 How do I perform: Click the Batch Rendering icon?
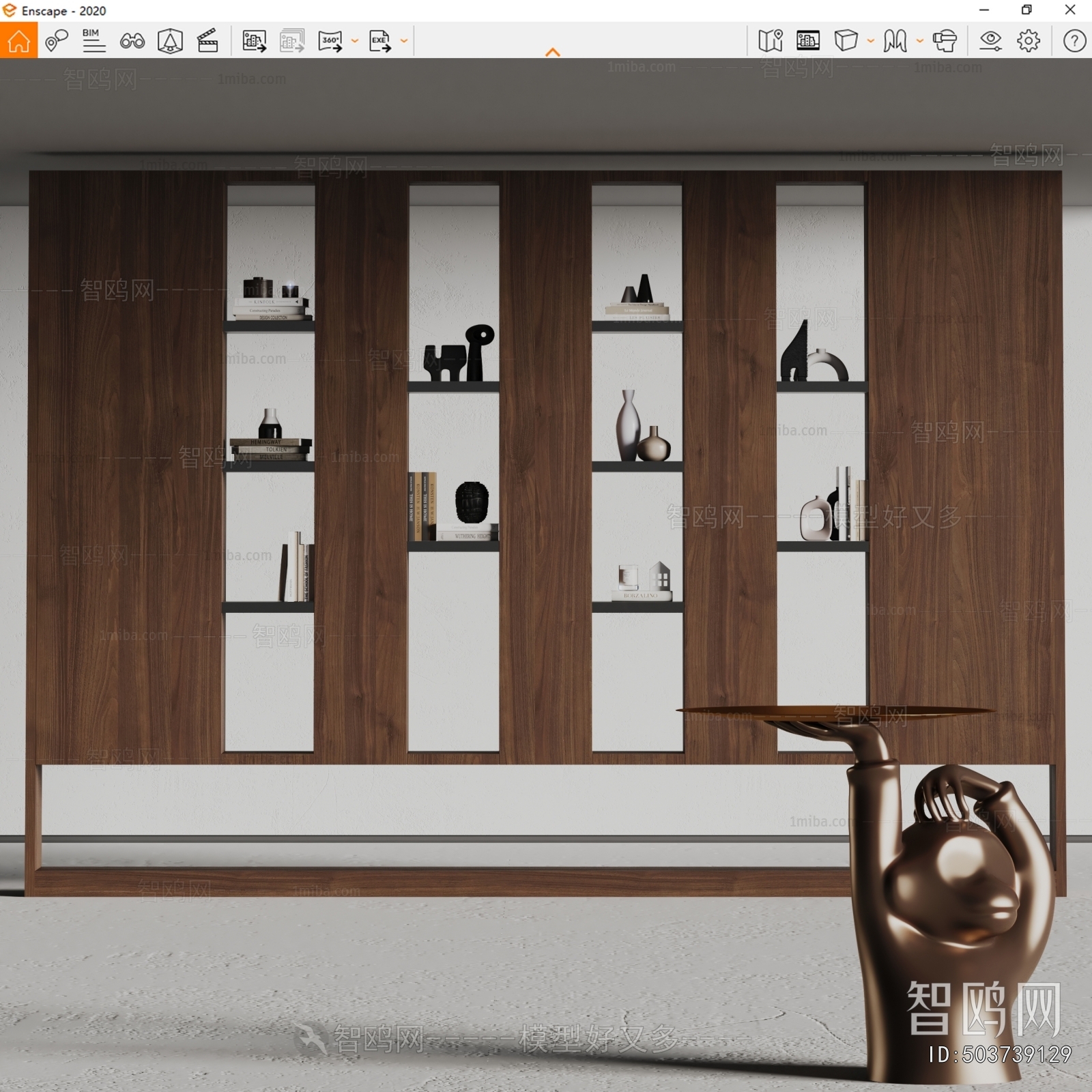292,41
